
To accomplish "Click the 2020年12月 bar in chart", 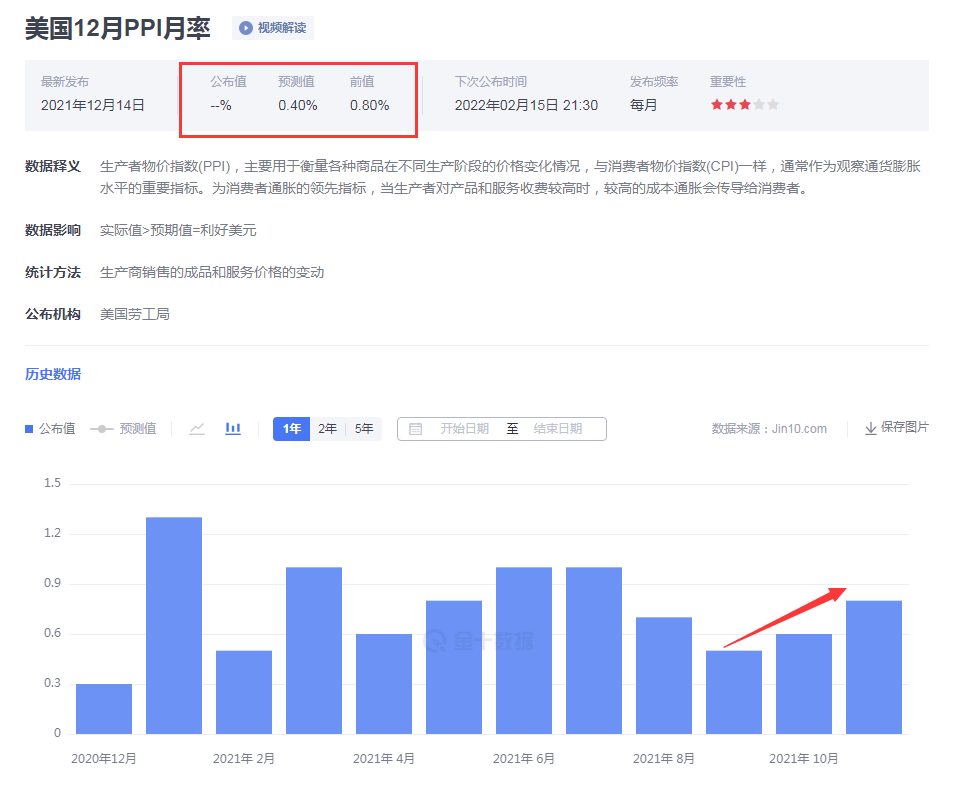I will click(x=104, y=709).
